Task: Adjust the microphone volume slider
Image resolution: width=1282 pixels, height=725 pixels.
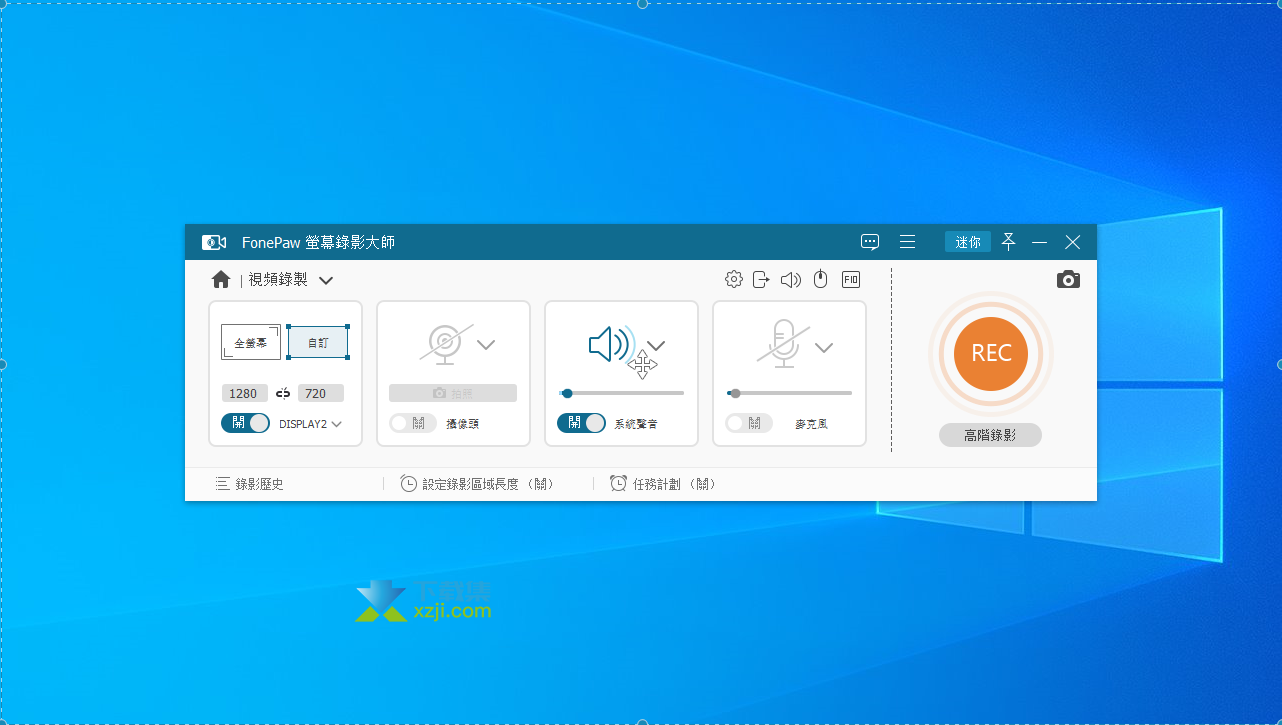Action: (790, 393)
